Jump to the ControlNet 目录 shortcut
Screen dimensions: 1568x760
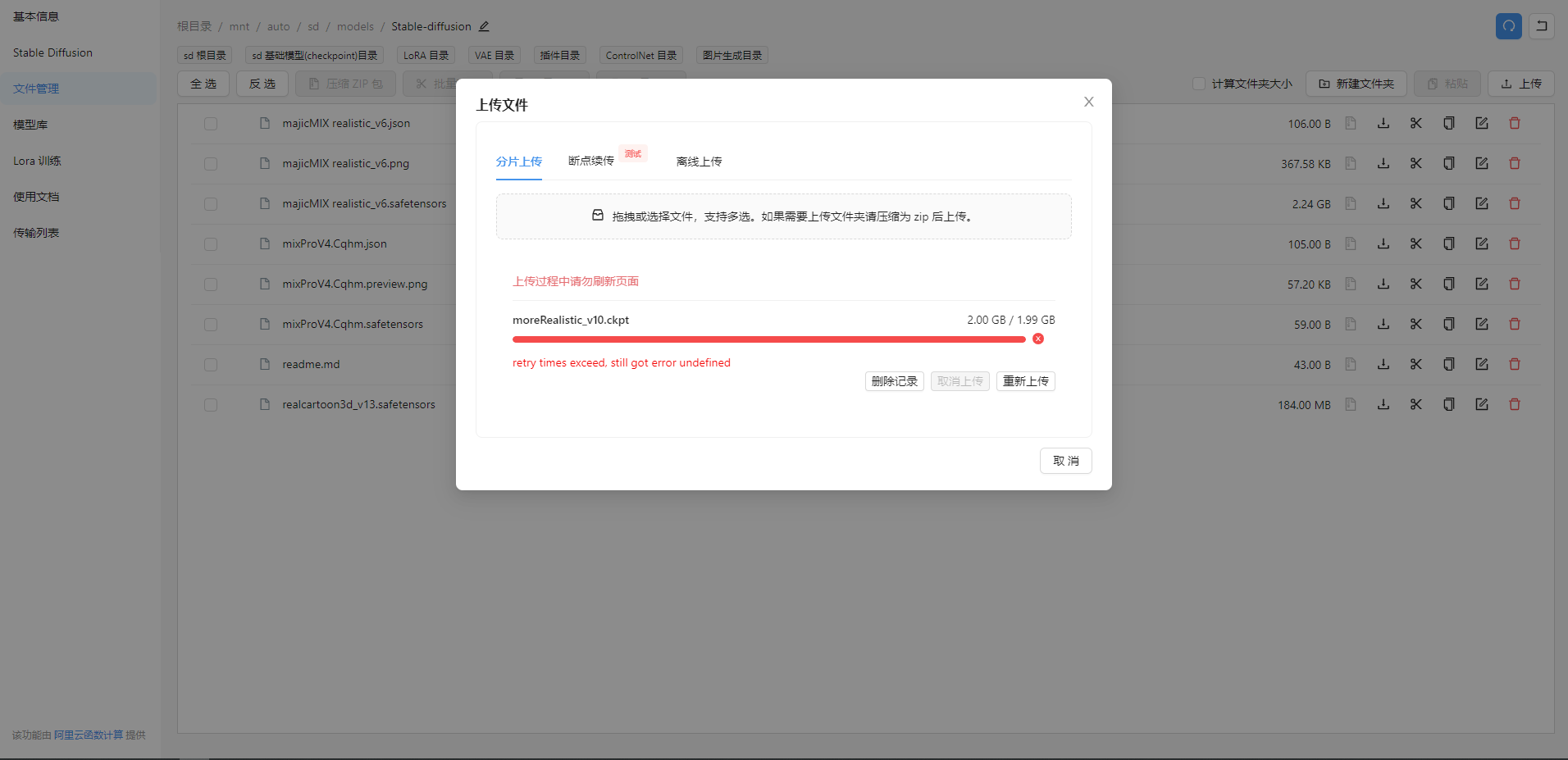tap(641, 56)
